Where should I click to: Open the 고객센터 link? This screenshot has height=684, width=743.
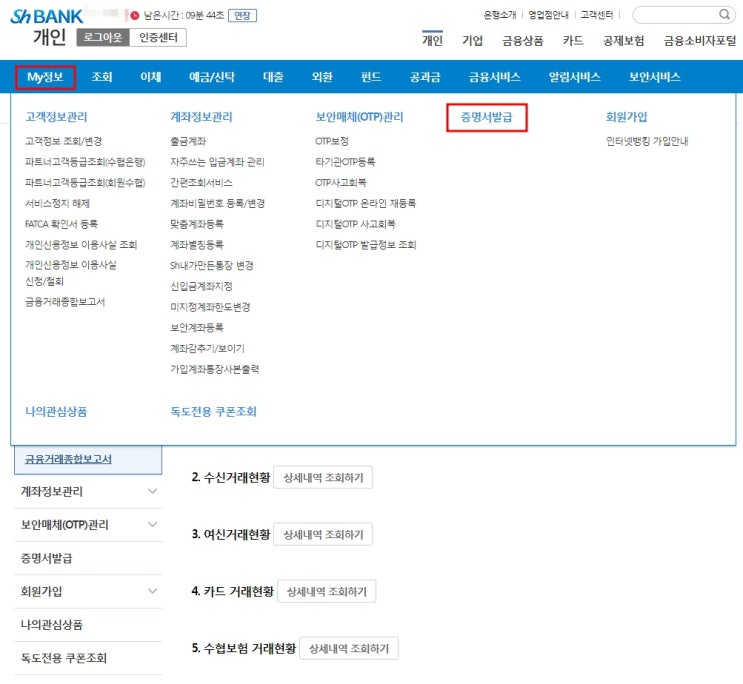[597, 15]
